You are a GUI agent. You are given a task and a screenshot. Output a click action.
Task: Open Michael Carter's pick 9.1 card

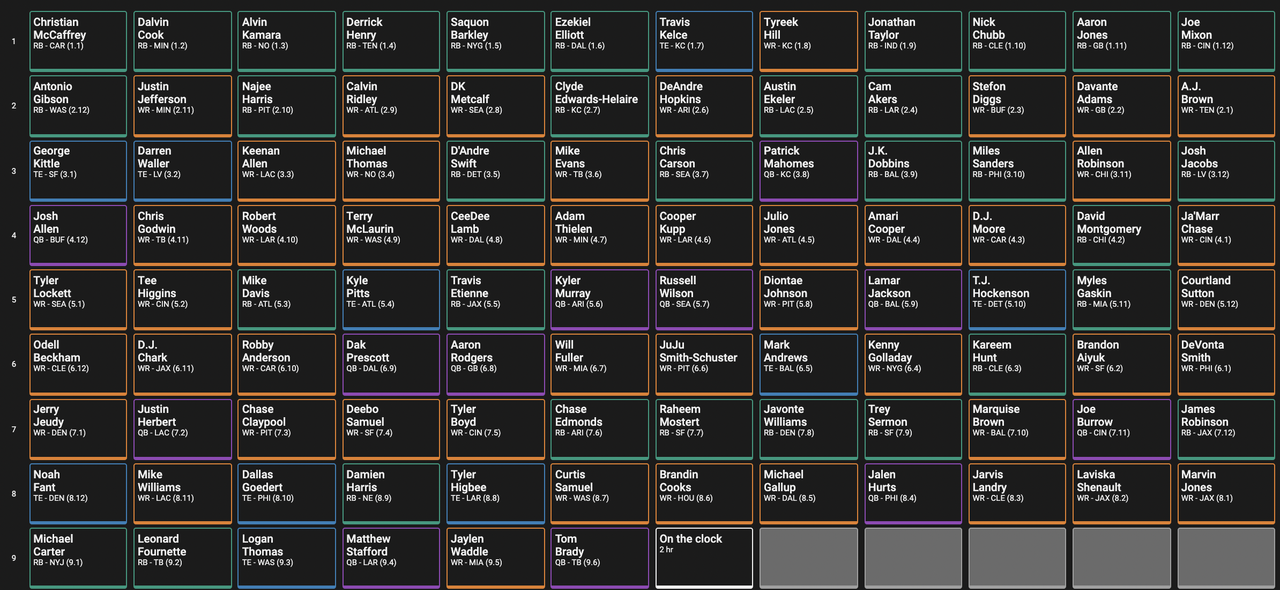click(x=79, y=558)
